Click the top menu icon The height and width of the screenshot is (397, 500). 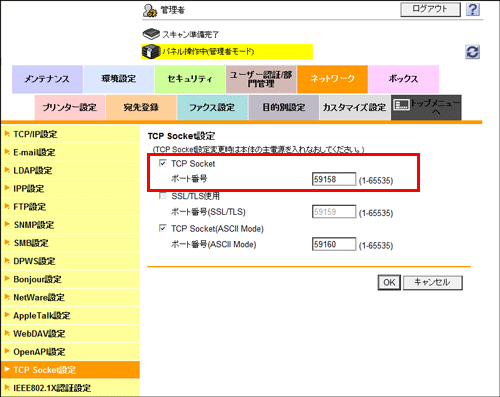tap(401, 105)
